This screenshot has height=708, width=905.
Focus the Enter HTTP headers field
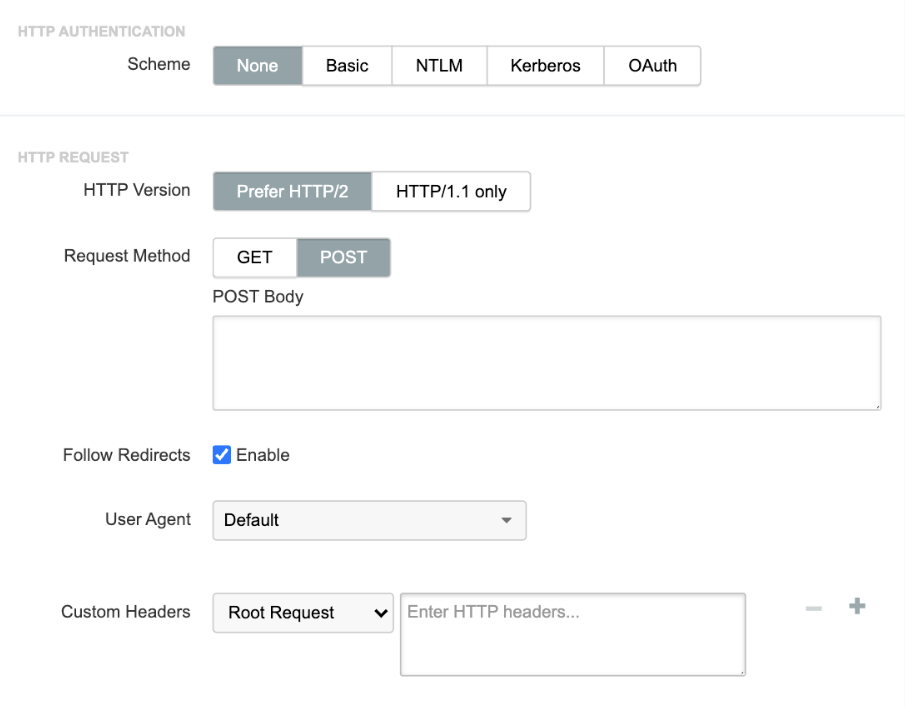(572, 634)
